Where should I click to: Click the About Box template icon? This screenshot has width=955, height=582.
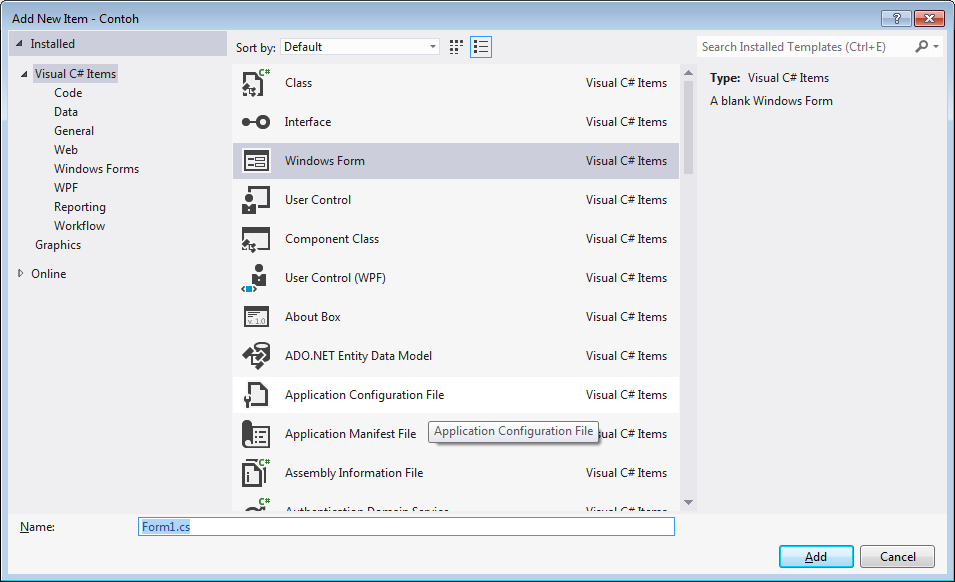coord(256,317)
